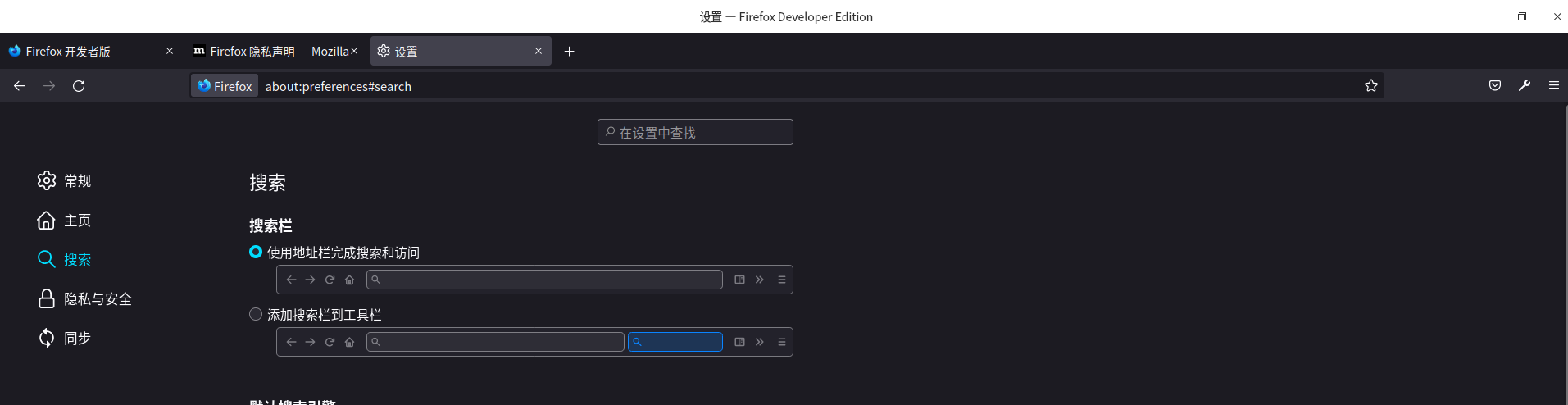
Task: Reload the current page
Action: click(x=79, y=86)
